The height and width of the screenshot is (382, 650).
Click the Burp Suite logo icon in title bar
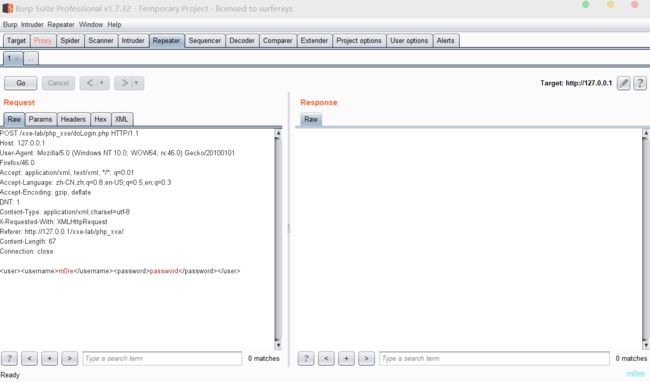pyautogui.click(x=7, y=8)
